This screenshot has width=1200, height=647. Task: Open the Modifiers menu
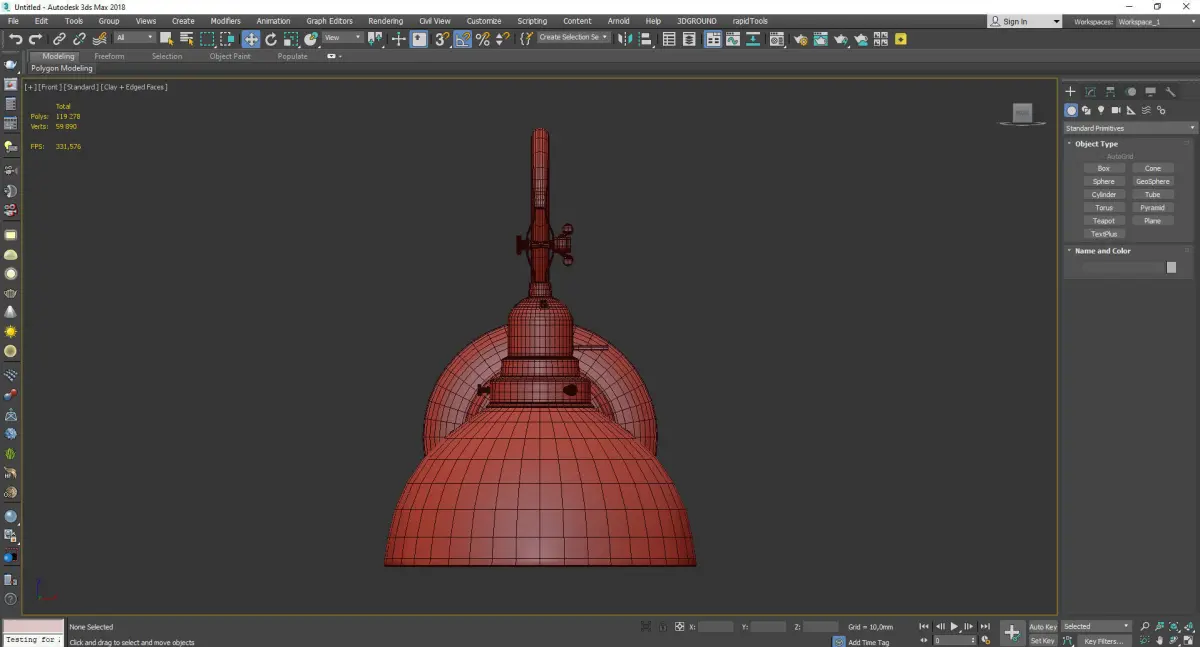point(225,21)
